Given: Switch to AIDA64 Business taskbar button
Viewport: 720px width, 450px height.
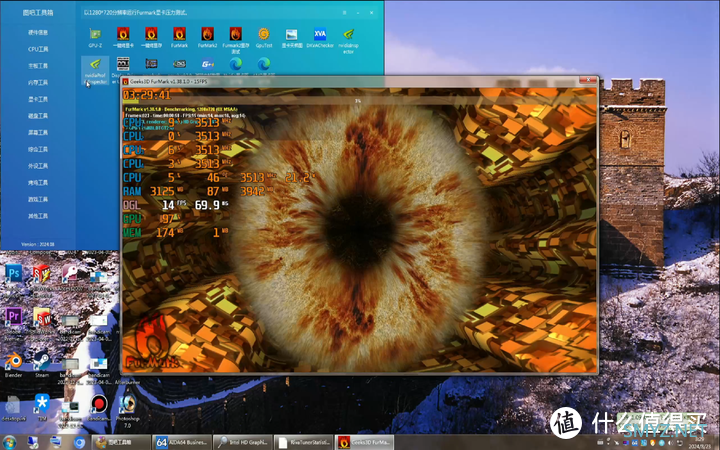Looking at the screenshot, I should point(182,443).
